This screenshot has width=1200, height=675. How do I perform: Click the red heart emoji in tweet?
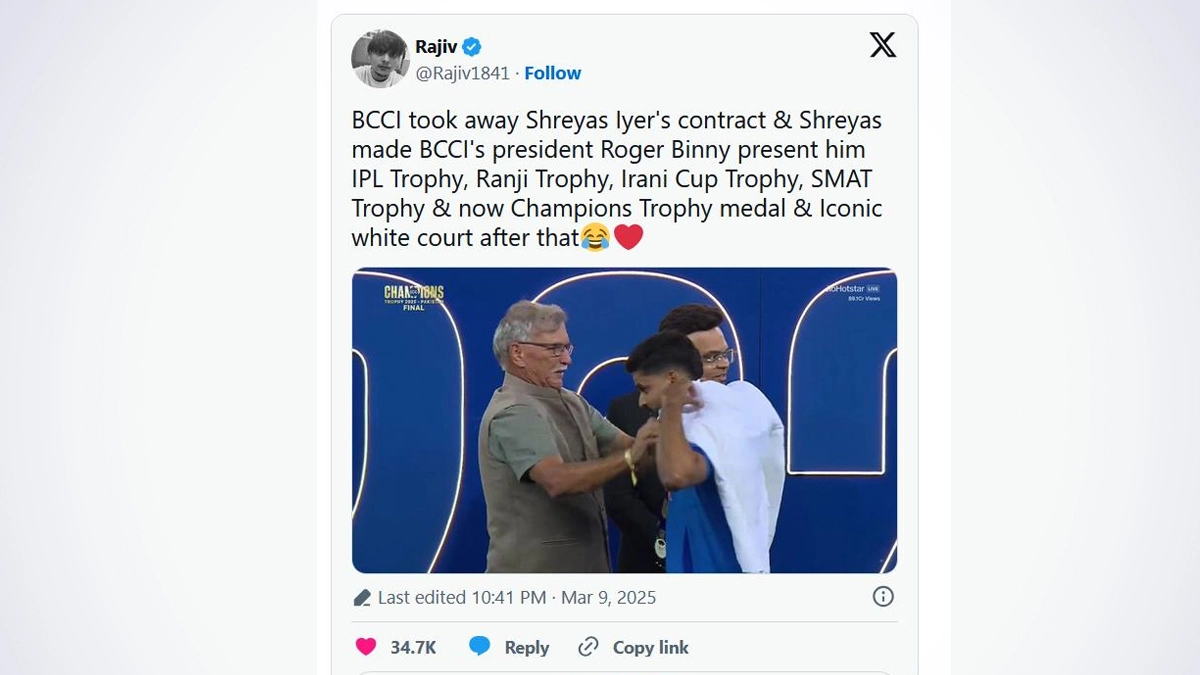pyautogui.click(x=628, y=238)
